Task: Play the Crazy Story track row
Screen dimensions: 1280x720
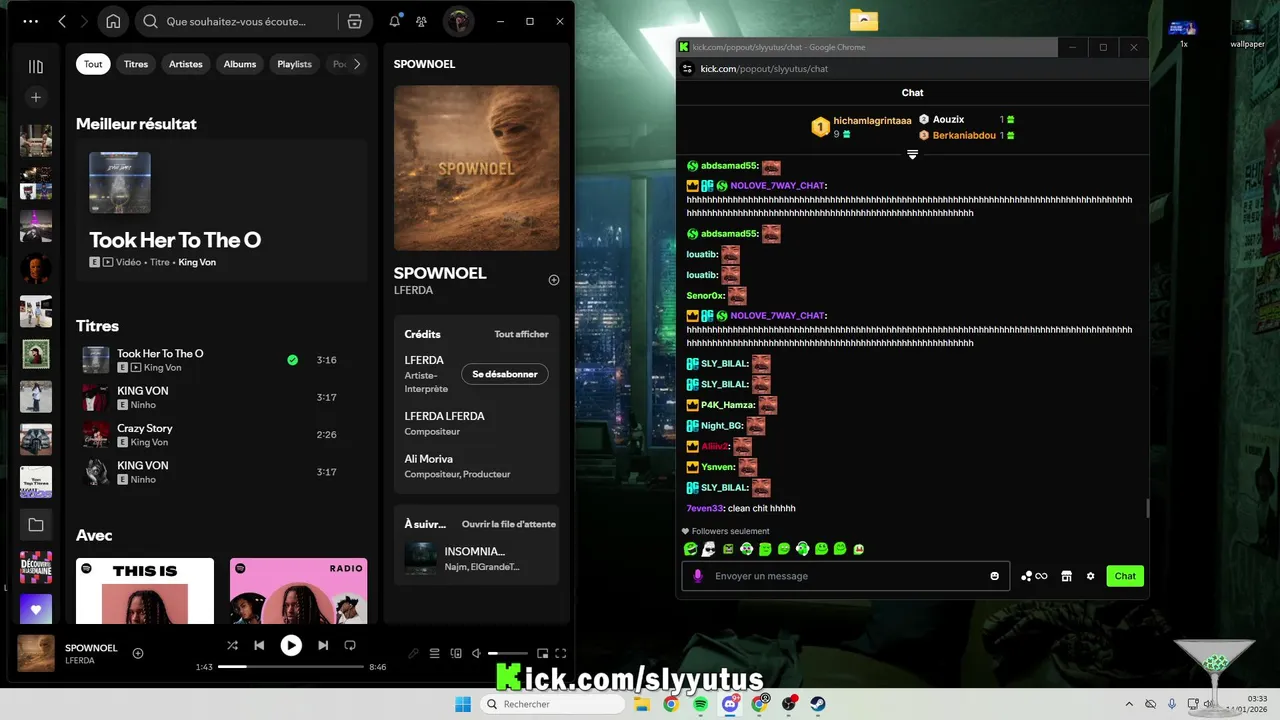Action: click(221, 434)
